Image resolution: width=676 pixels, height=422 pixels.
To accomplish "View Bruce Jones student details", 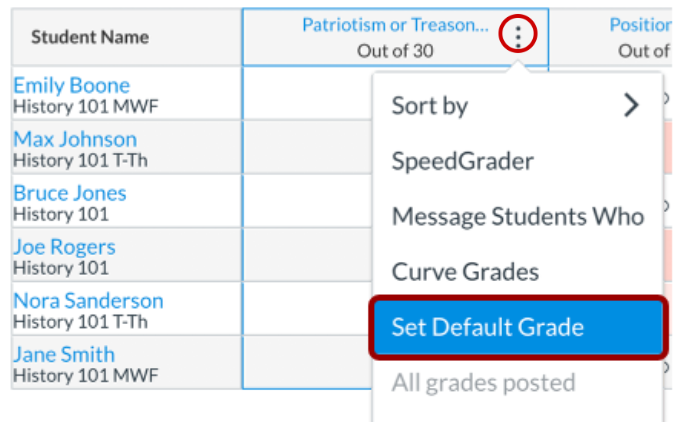I will (x=70, y=193).
